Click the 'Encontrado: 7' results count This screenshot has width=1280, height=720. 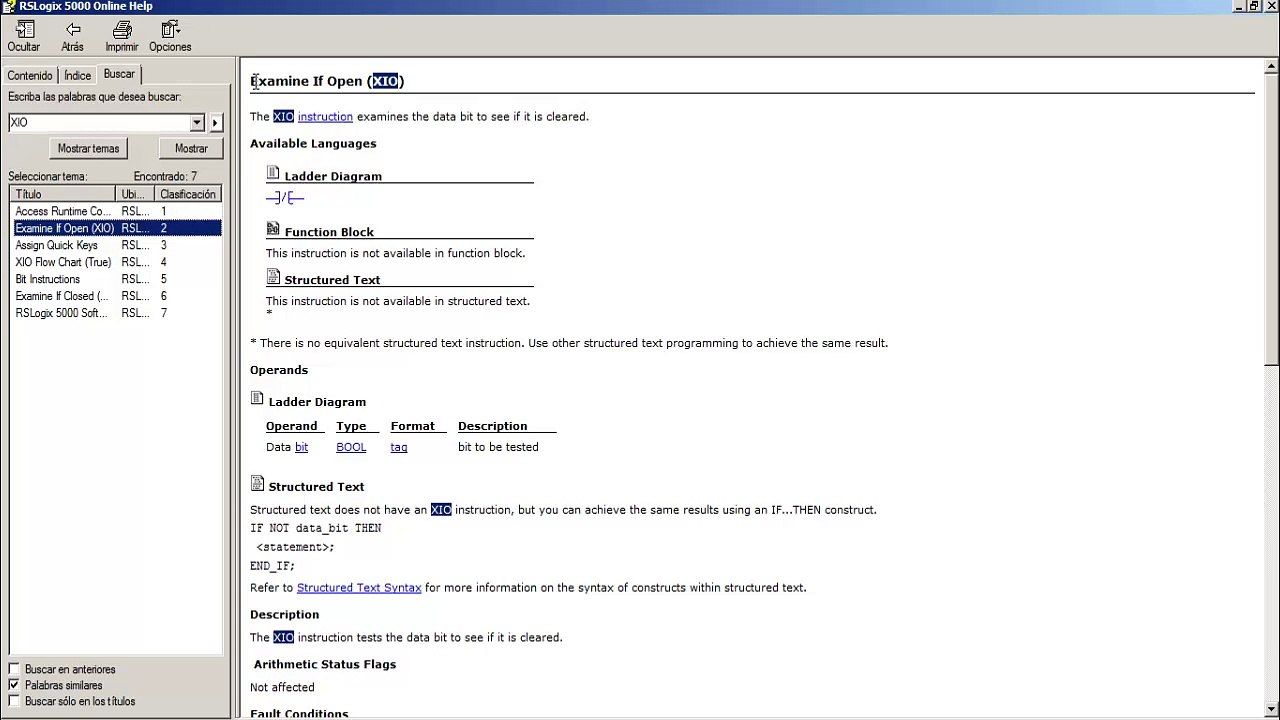point(165,177)
